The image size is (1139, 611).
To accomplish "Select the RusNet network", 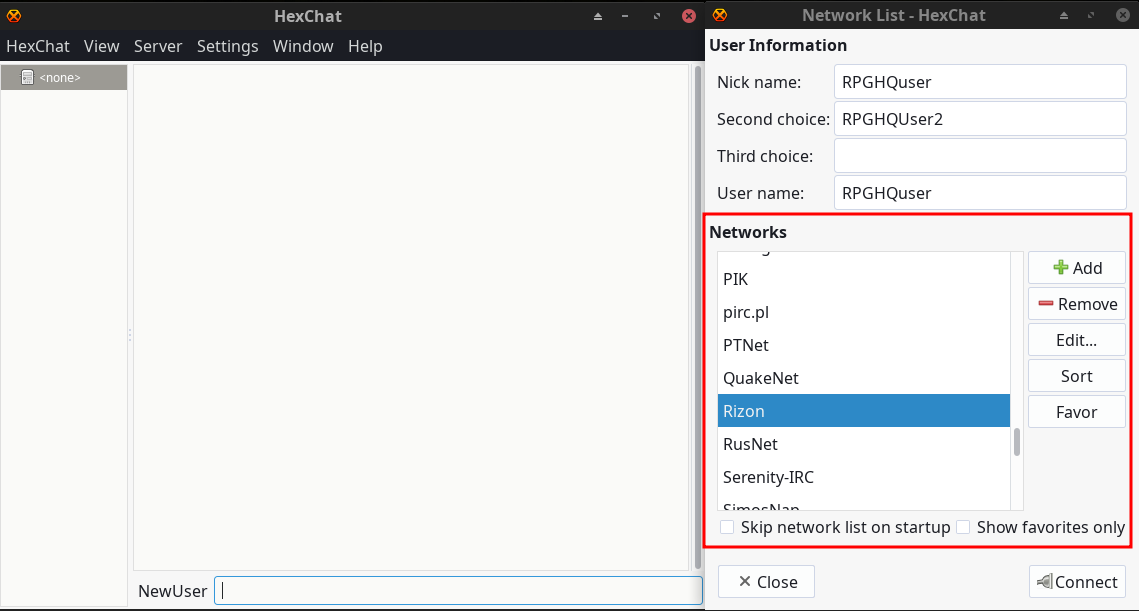I will click(864, 444).
